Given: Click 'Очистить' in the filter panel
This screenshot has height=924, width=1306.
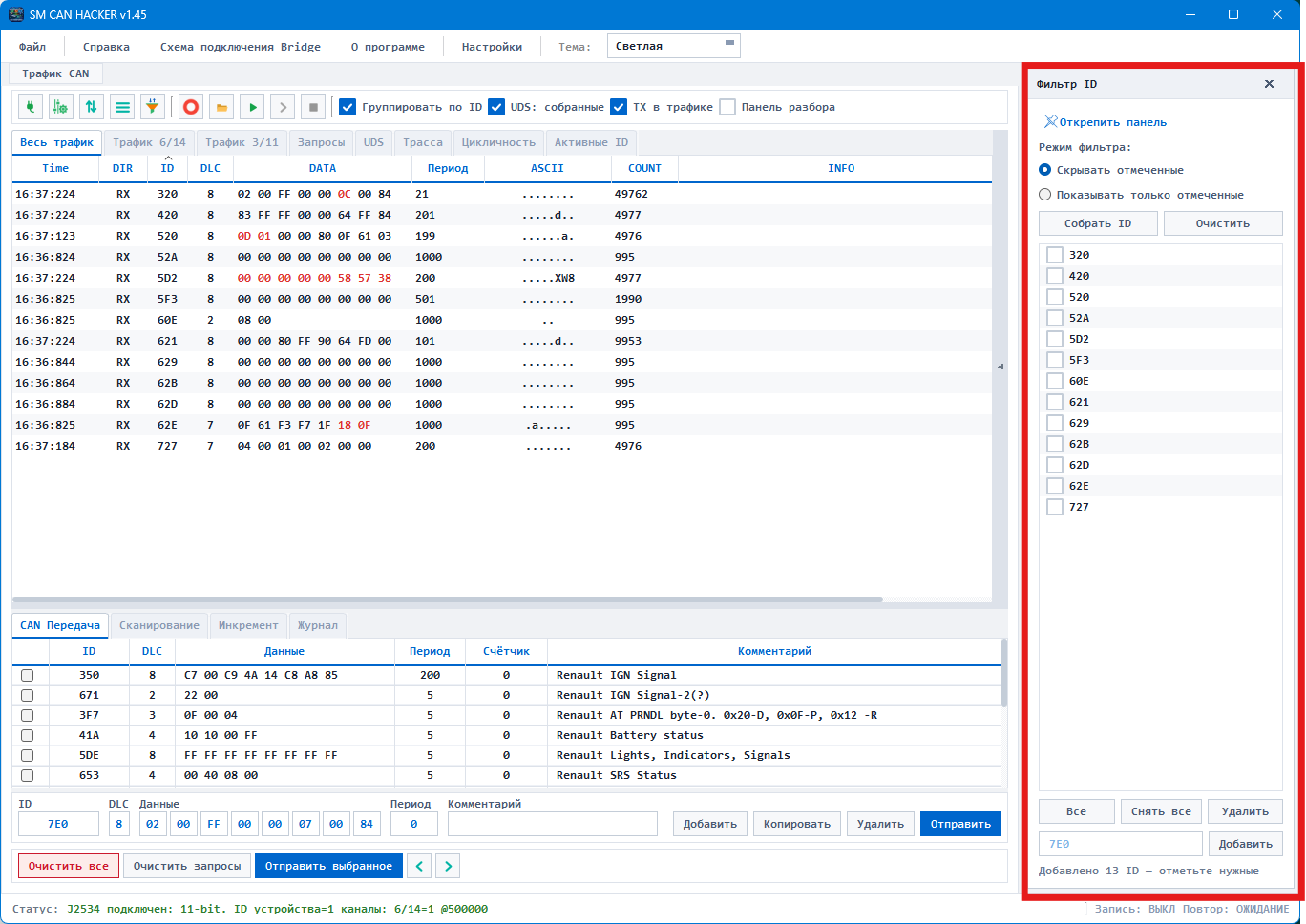Looking at the screenshot, I should pos(1223,223).
